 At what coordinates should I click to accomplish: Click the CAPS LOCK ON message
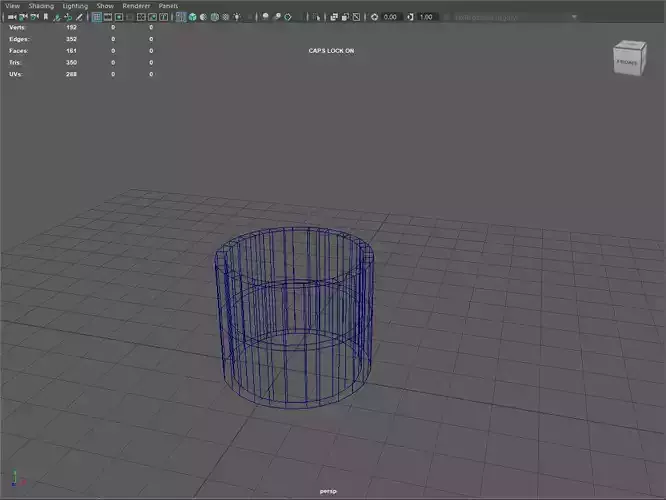[331, 51]
